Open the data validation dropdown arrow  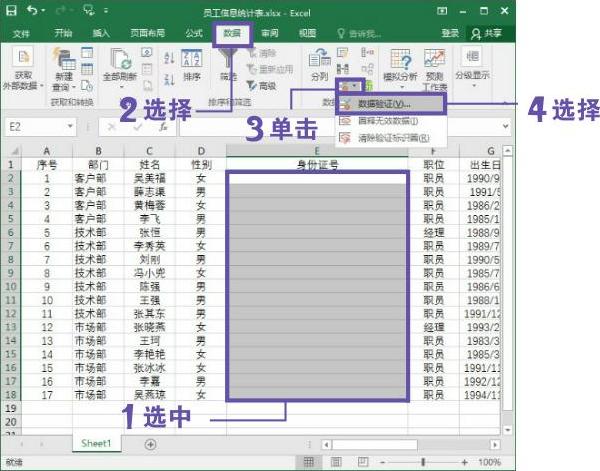[x=355, y=86]
